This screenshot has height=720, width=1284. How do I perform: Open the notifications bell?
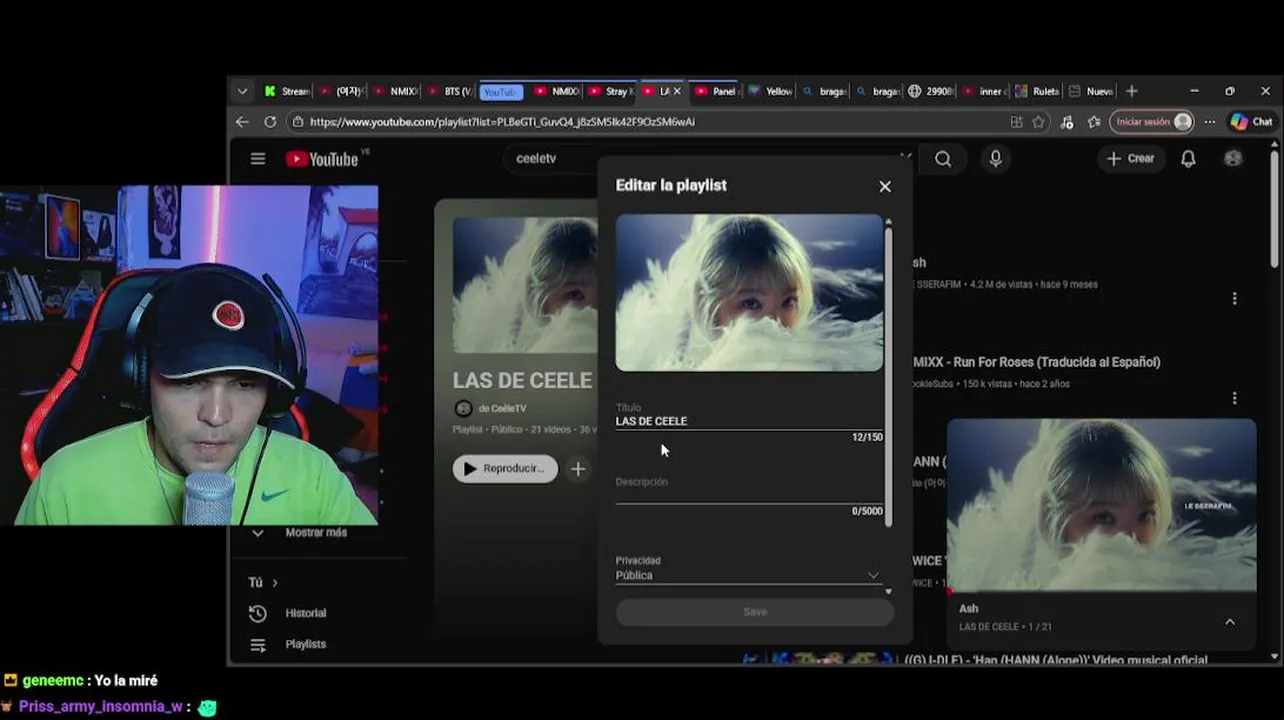click(x=1188, y=159)
